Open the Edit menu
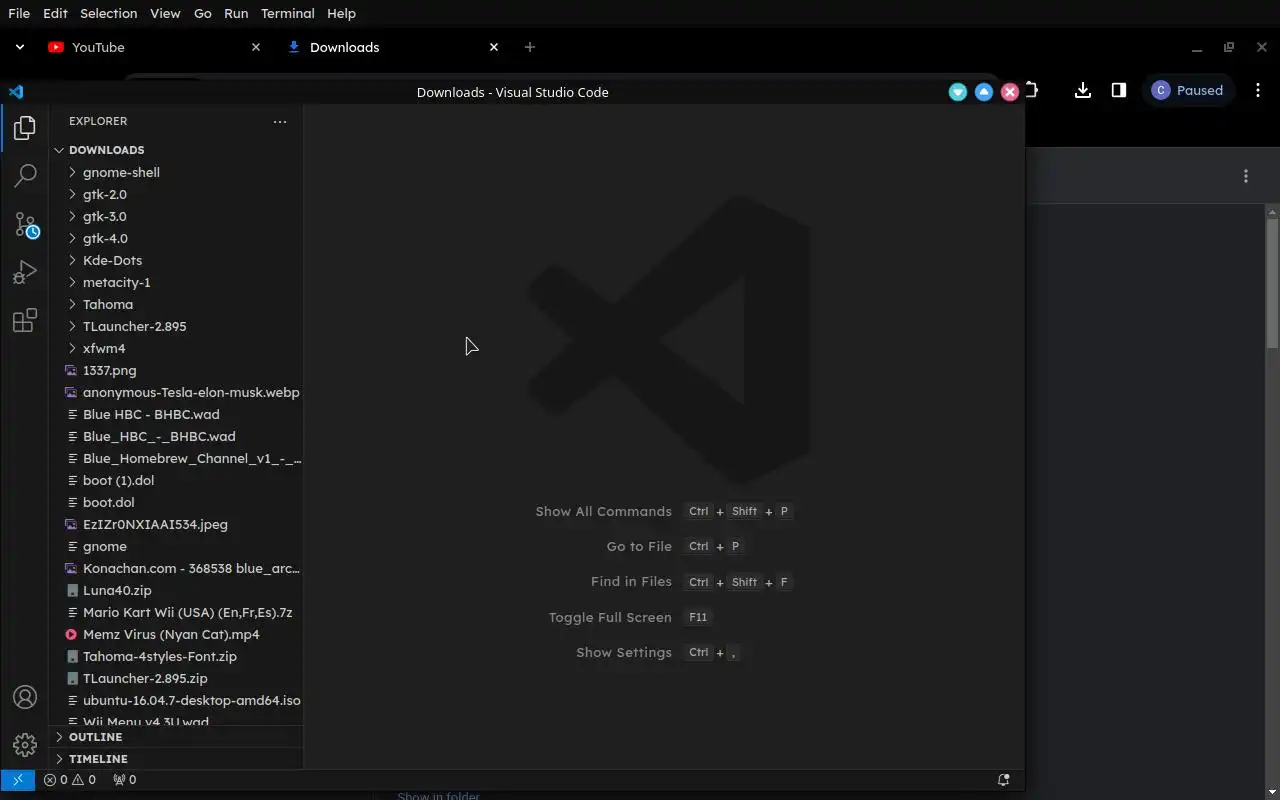The height and width of the screenshot is (800, 1280). [x=55, y=13]
